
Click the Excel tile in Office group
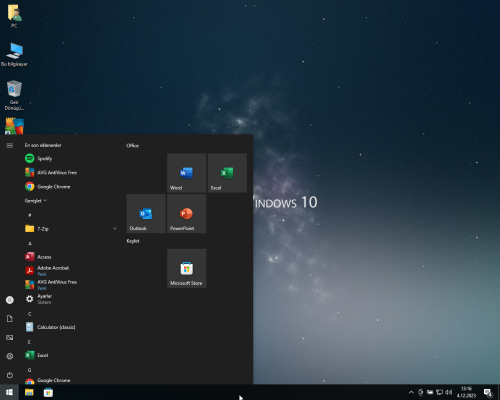point(227,173)
